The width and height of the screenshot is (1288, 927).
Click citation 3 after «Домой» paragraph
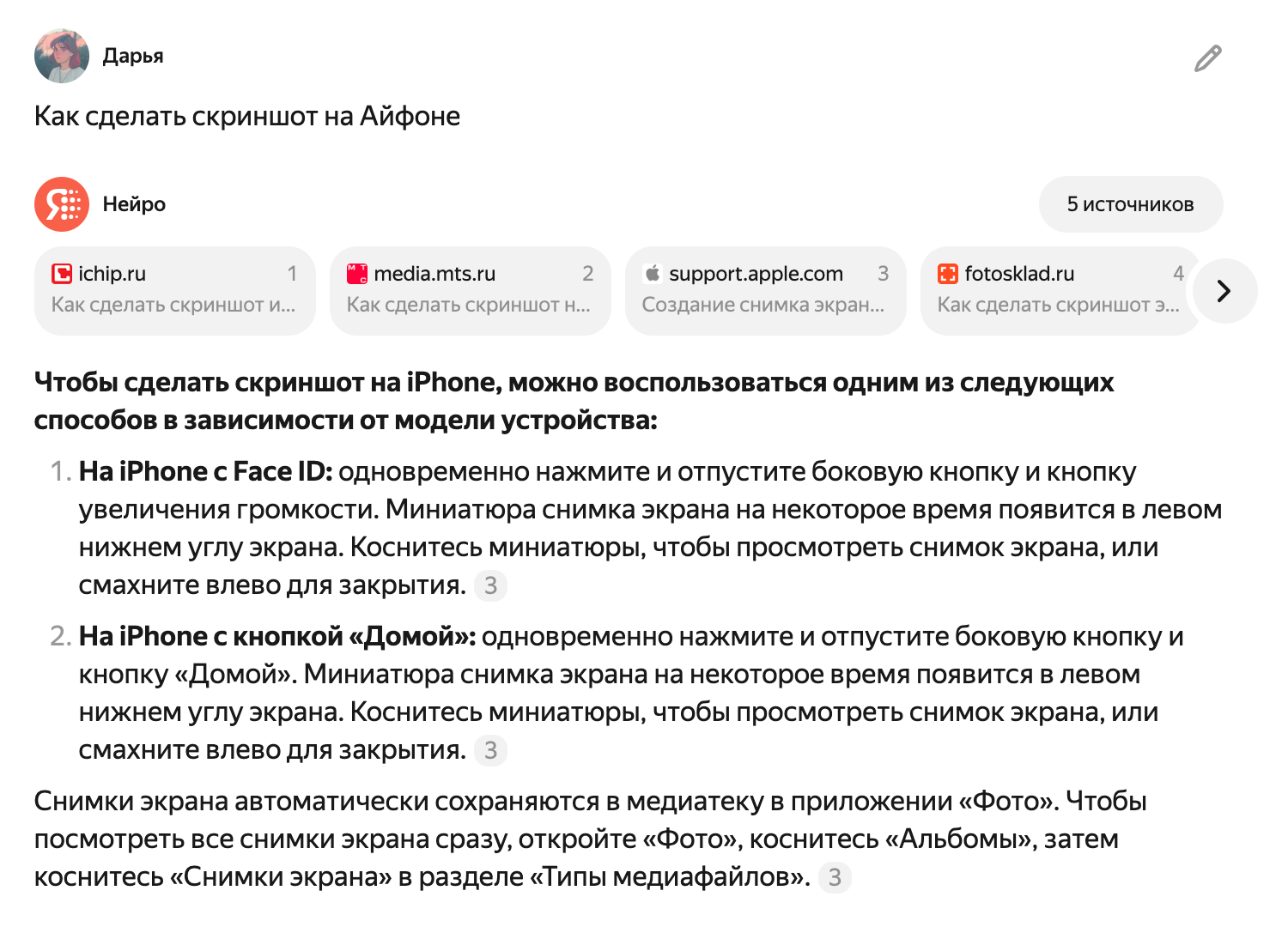pos(491,750)
